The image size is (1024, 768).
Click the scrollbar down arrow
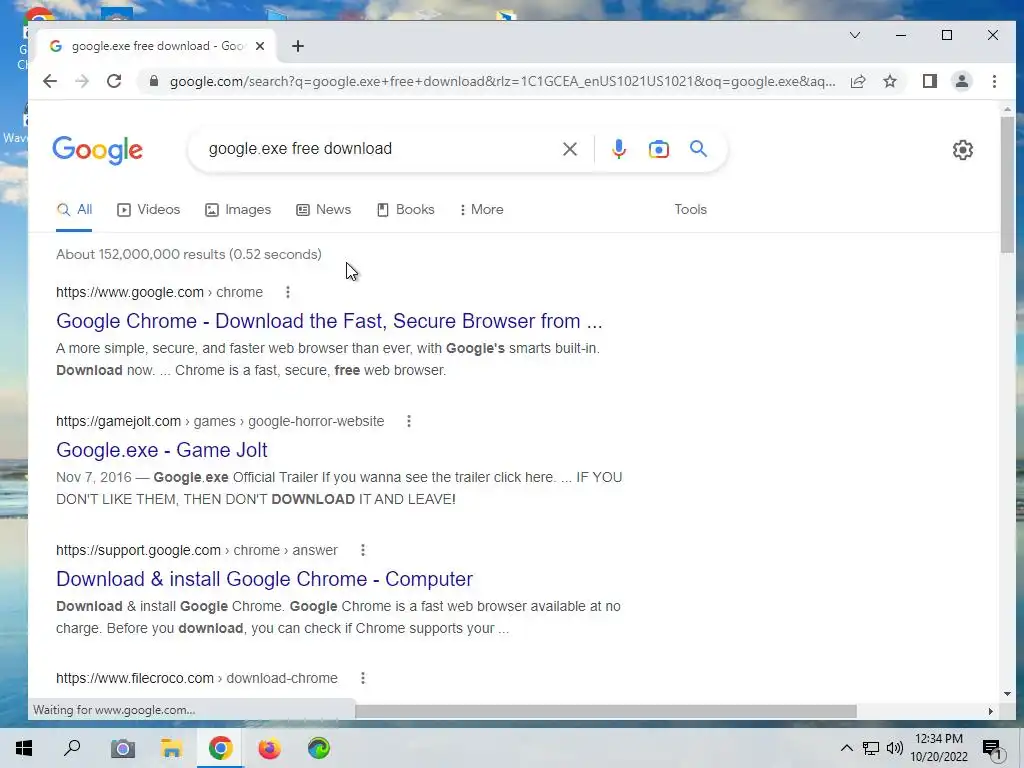[x=1007, y=694]
